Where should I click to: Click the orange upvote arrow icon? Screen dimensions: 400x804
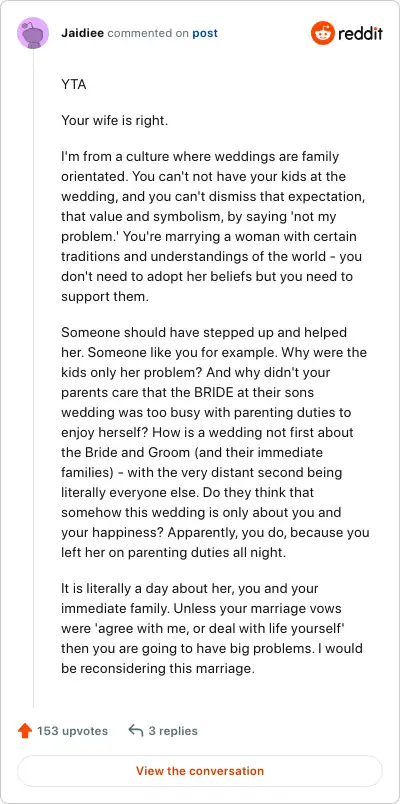click(x=25, y=731)
